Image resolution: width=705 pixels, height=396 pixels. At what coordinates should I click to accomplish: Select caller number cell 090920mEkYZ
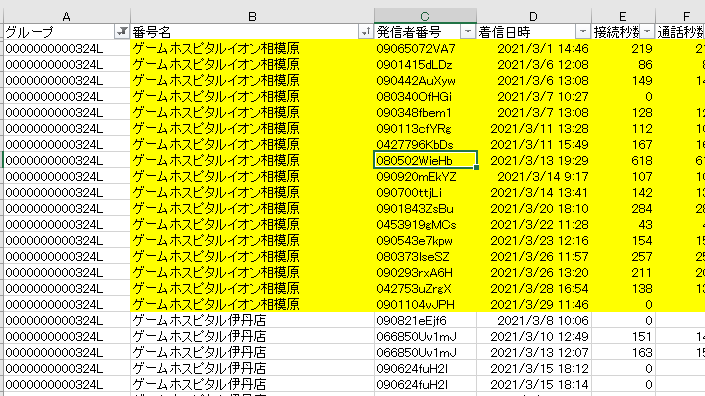click(425, 176)
